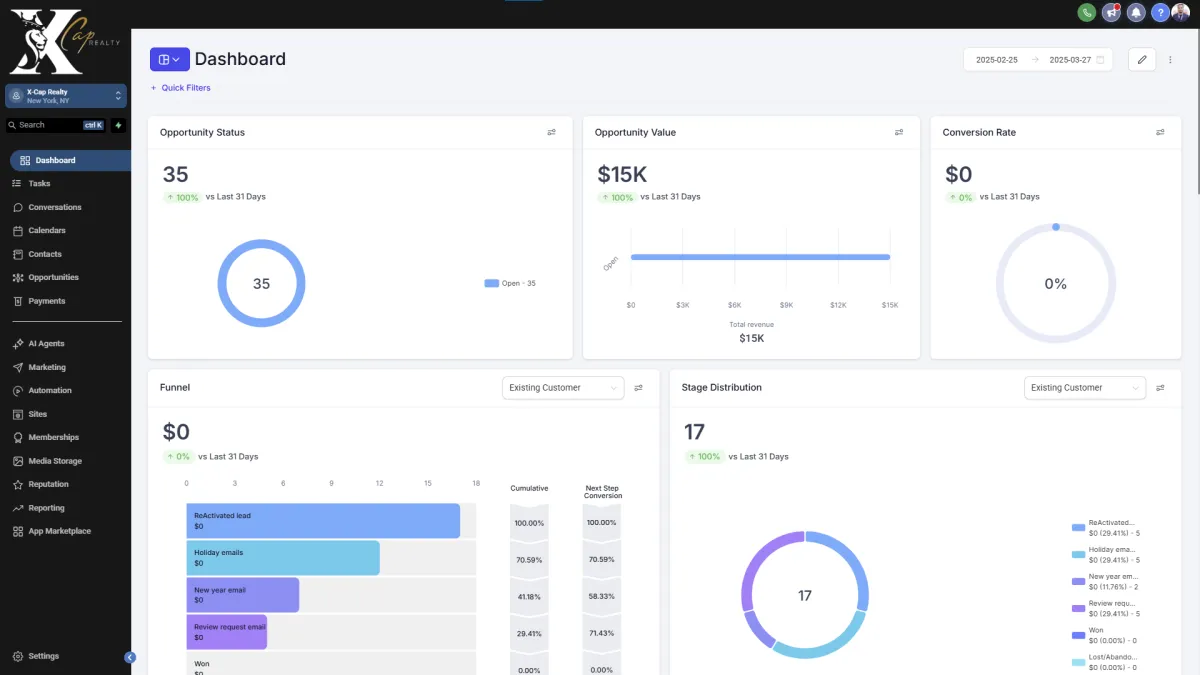Screen dimensions: 1200x675
Task: Set end date 2025-03-27
Action: (x=1070, y=60)
